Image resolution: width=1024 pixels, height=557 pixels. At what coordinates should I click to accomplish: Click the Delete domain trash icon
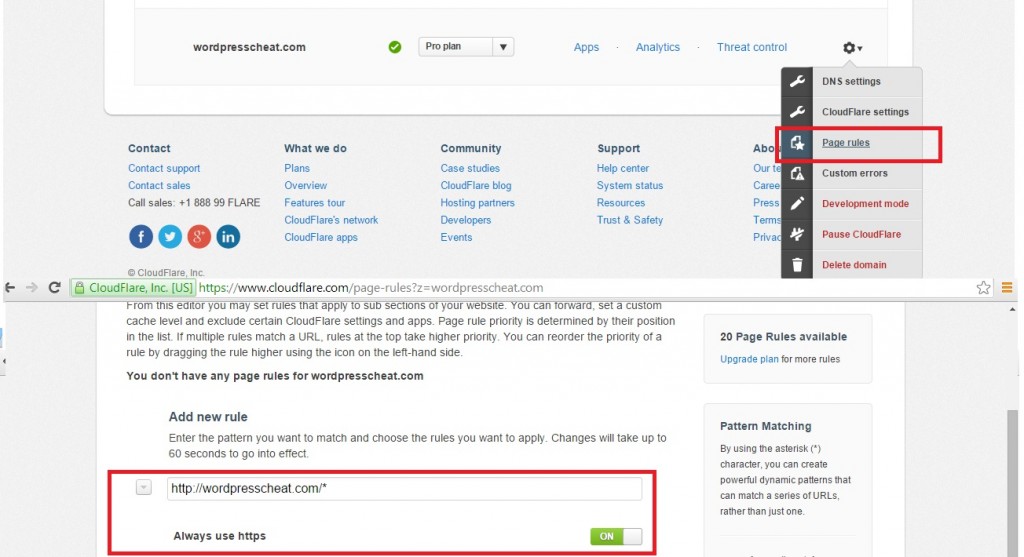797,264
